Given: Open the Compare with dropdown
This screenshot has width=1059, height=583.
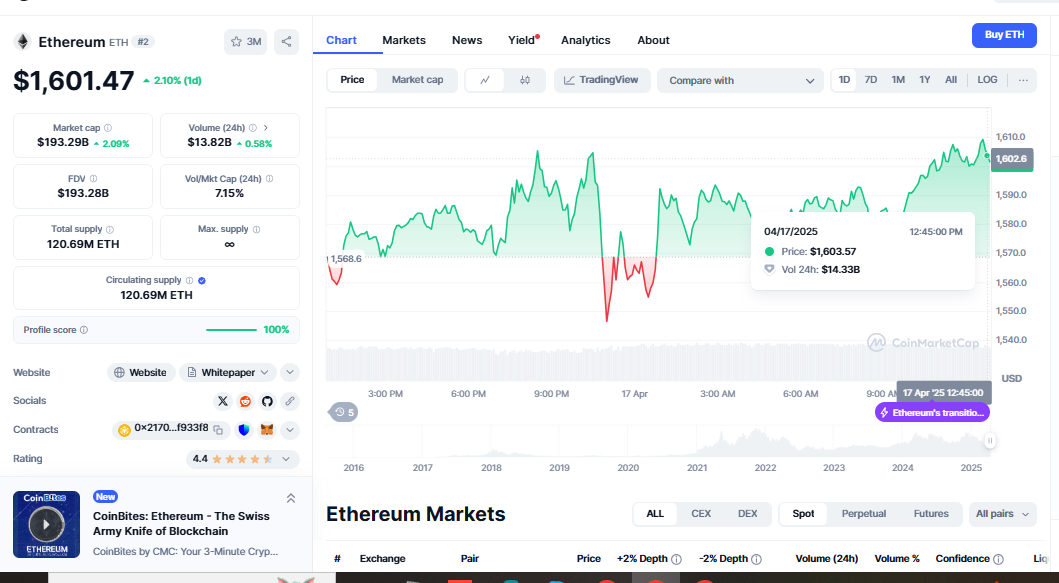Looking at the screenshot, I should pos(740,80).
